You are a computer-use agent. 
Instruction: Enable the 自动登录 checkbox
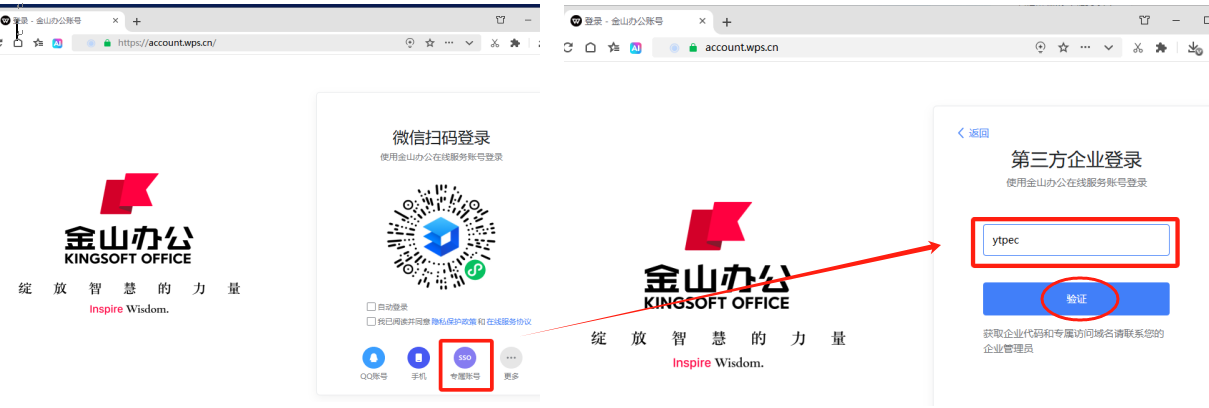pos(371,307)
